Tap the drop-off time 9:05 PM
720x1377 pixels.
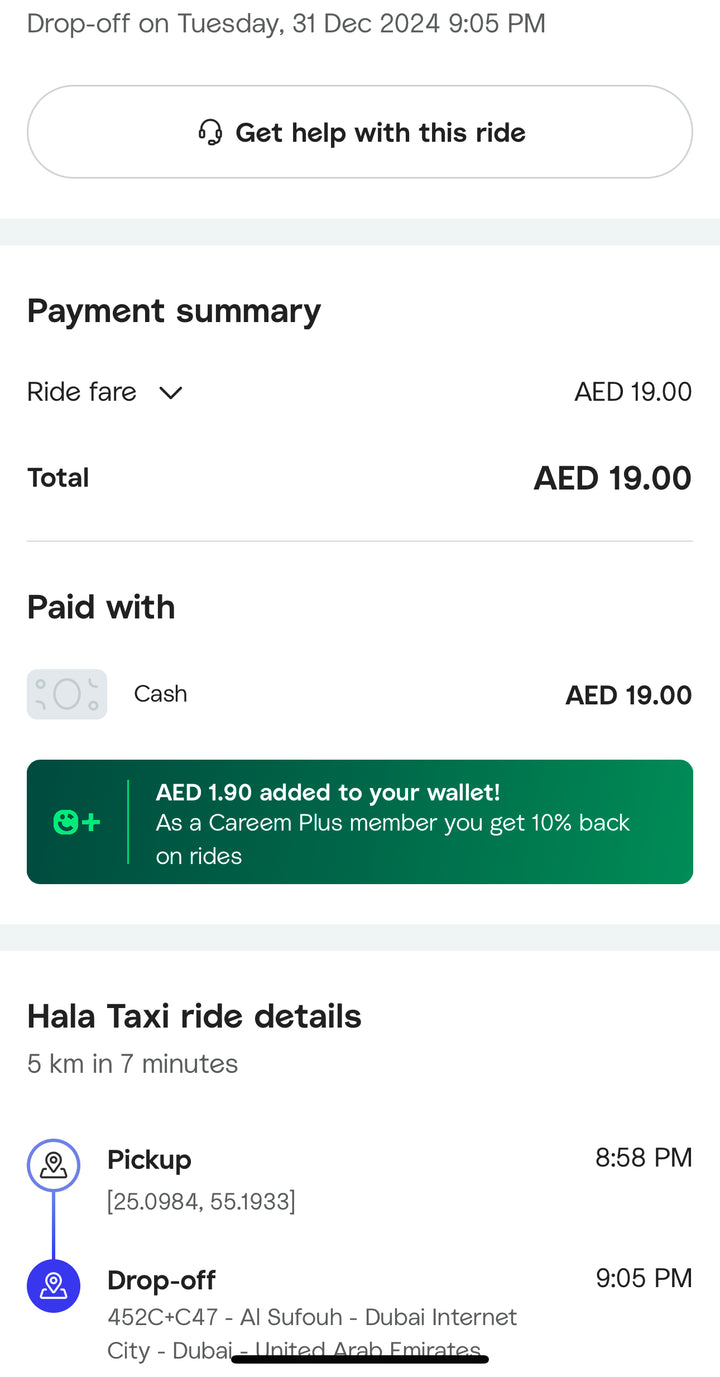click(643, 1278)
